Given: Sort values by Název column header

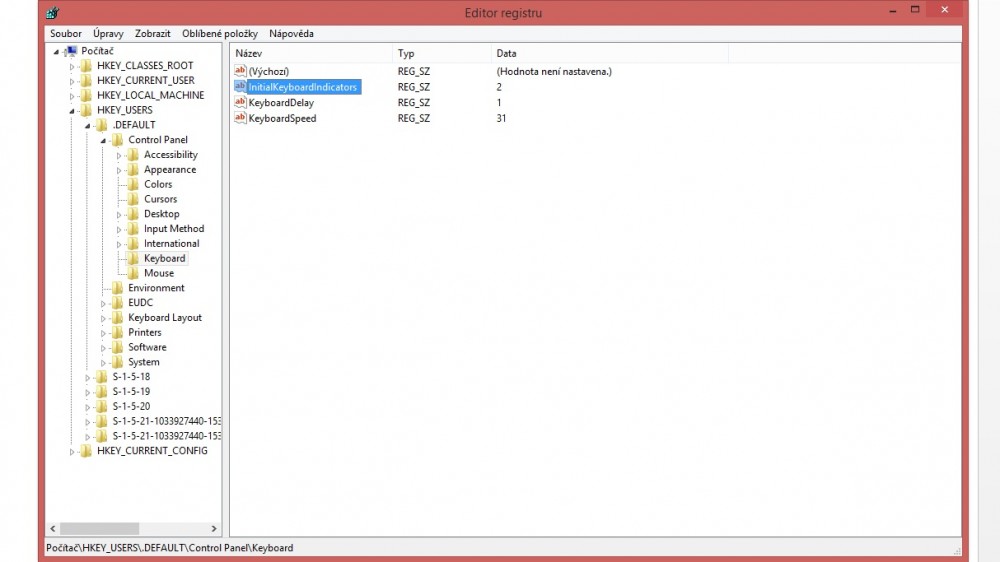Looking at the screenshot, I should pos(310,52).
